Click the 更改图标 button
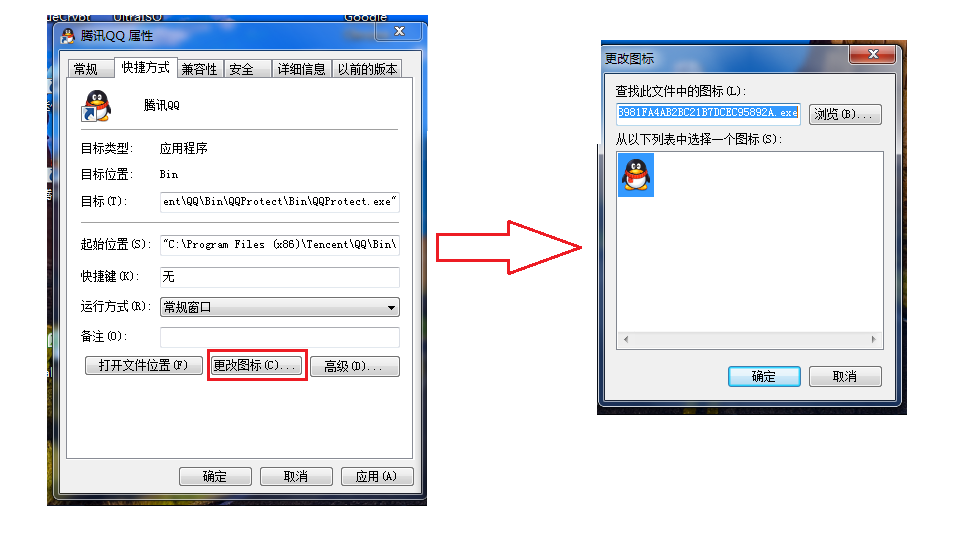 (x=257, y=366)
